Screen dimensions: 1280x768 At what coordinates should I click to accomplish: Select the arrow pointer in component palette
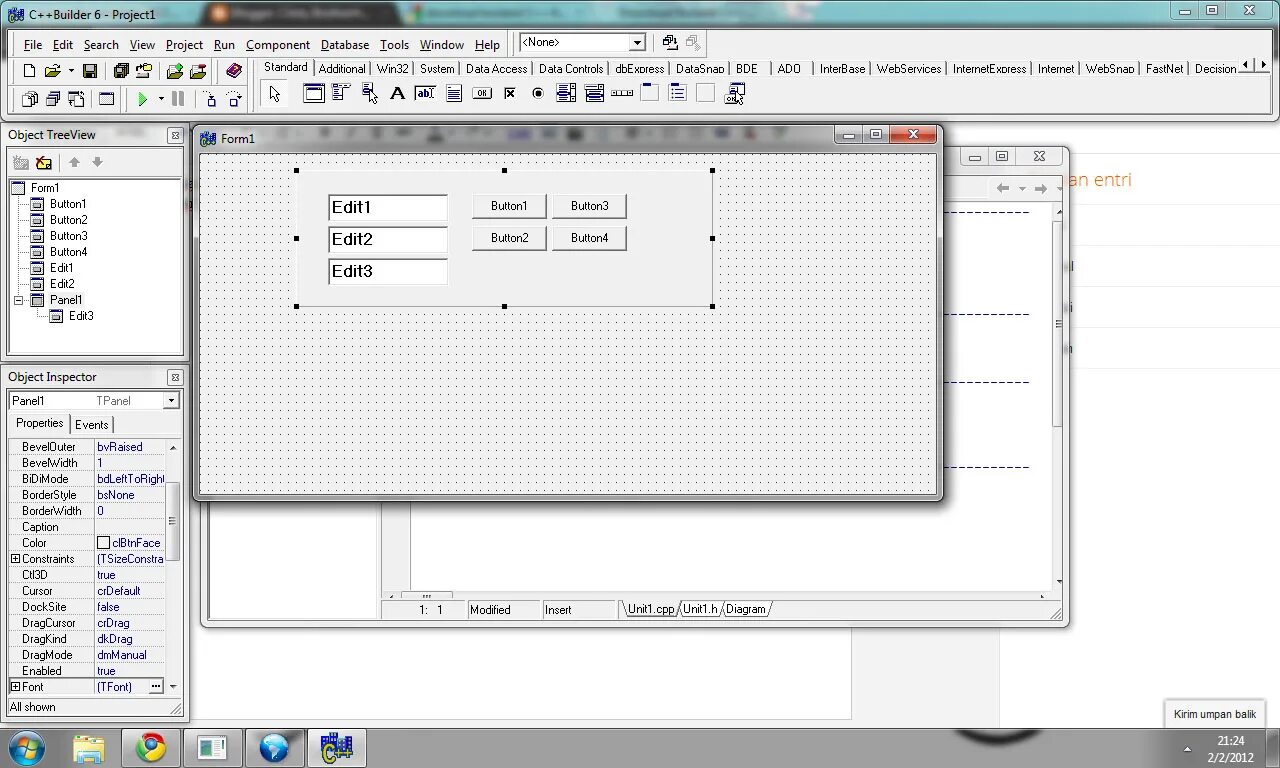(x=275, y=94)
